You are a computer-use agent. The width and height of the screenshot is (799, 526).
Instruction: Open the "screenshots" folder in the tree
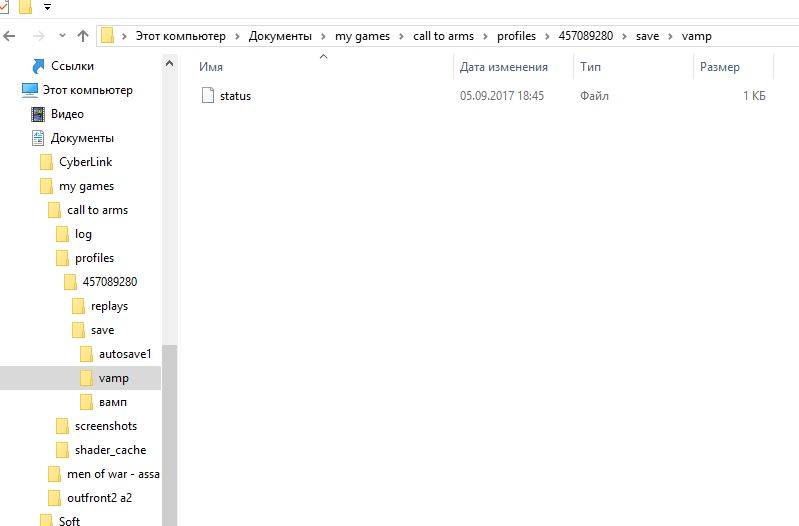[106, 426]
